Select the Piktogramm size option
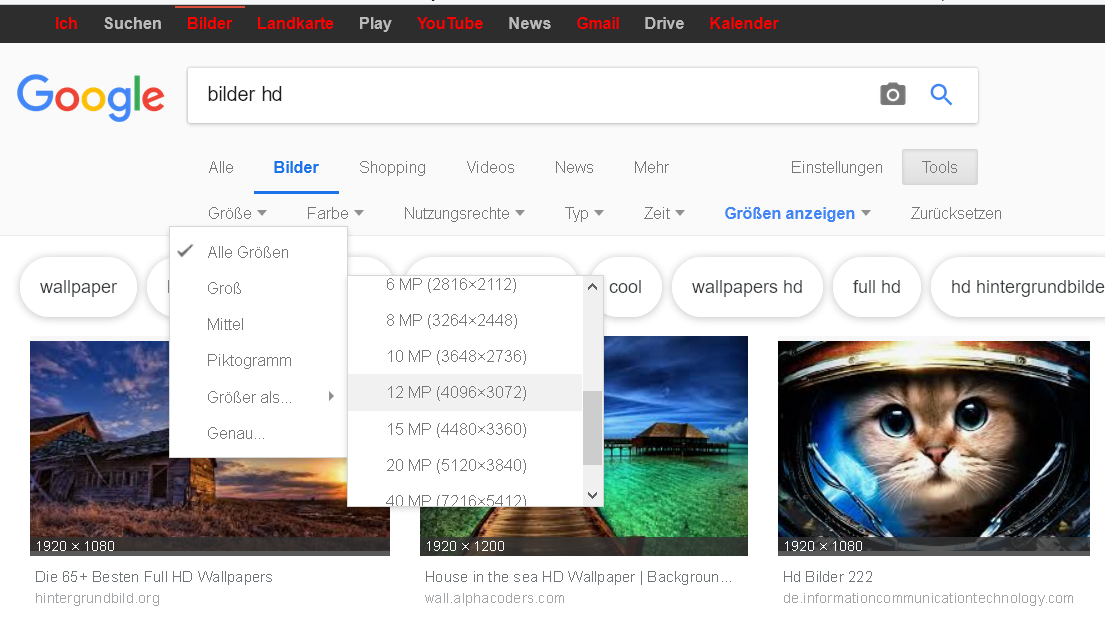Image resolution: width=1105 pixels, height=620 pixels. [249, 360]
